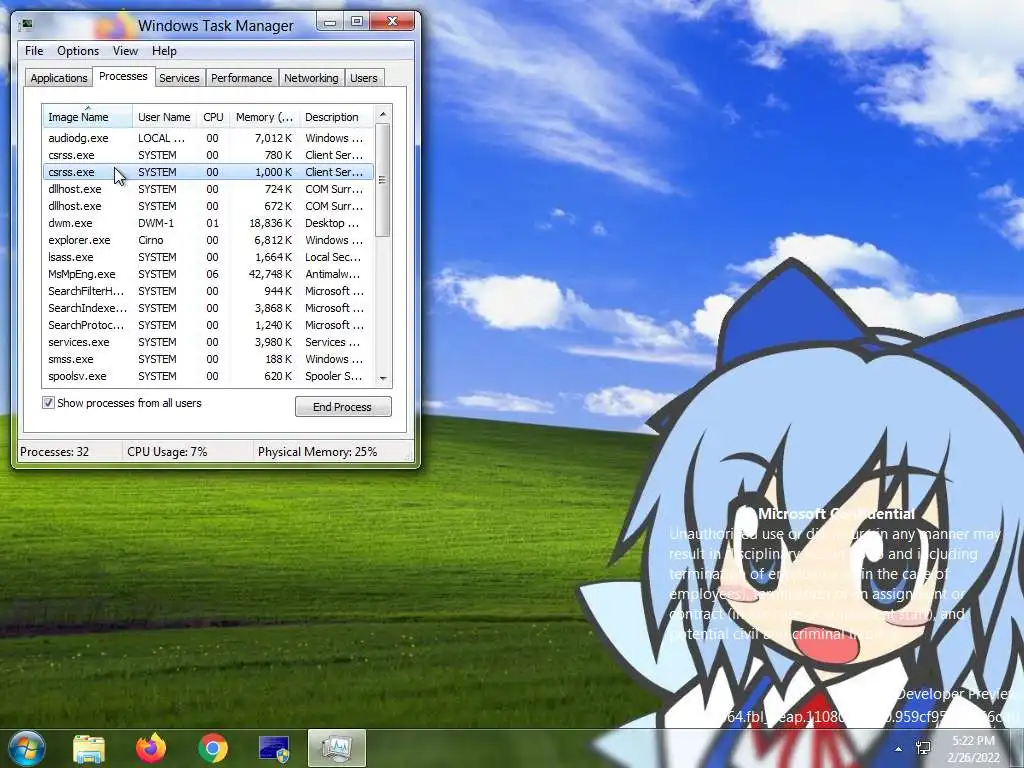
Task: Select the explorer.exe process
Action: [x=208, y=240]
